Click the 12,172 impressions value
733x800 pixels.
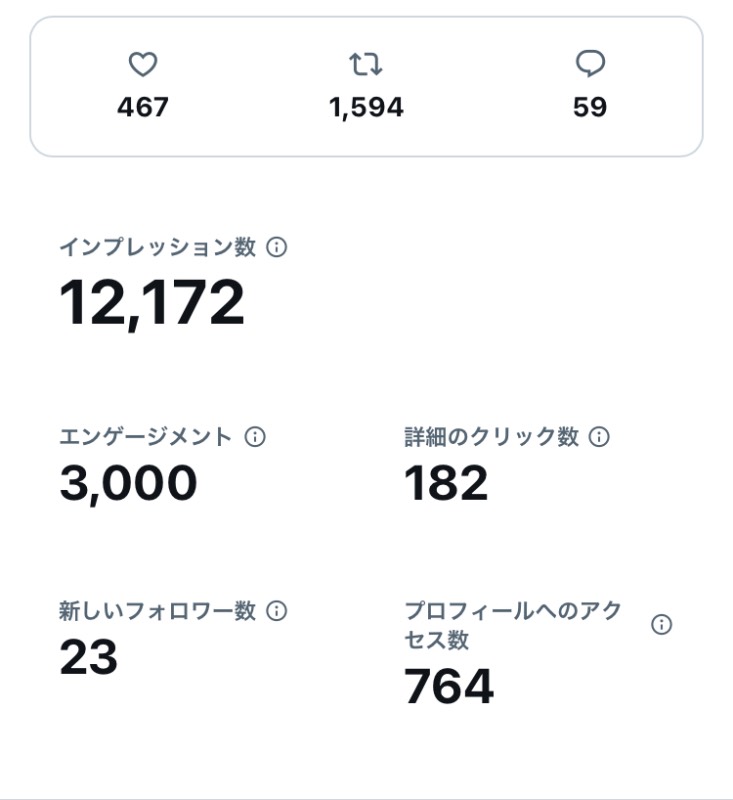[151, 303]
